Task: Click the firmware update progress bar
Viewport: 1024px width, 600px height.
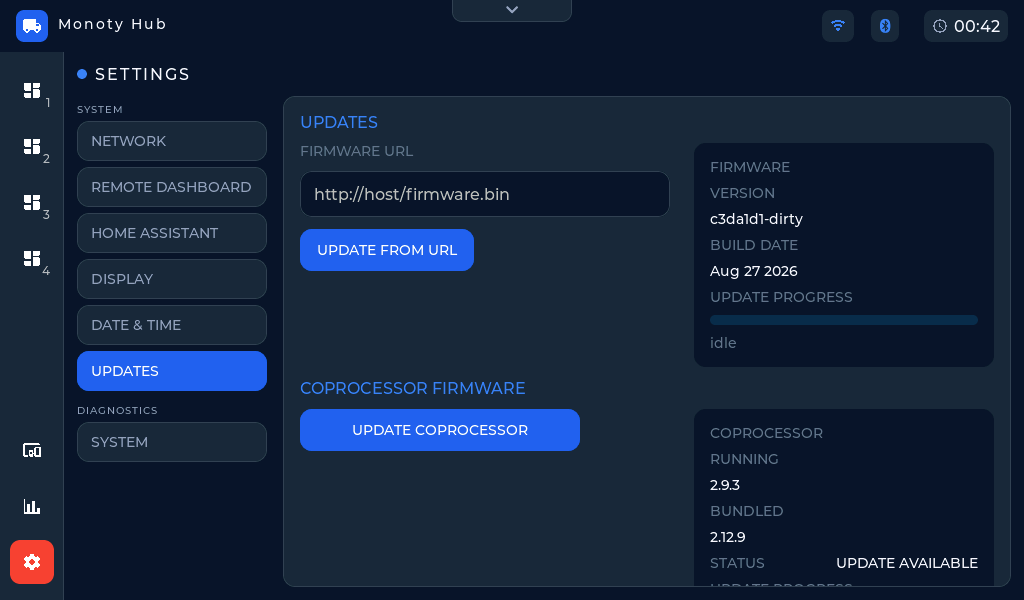Action: [844, 320]
